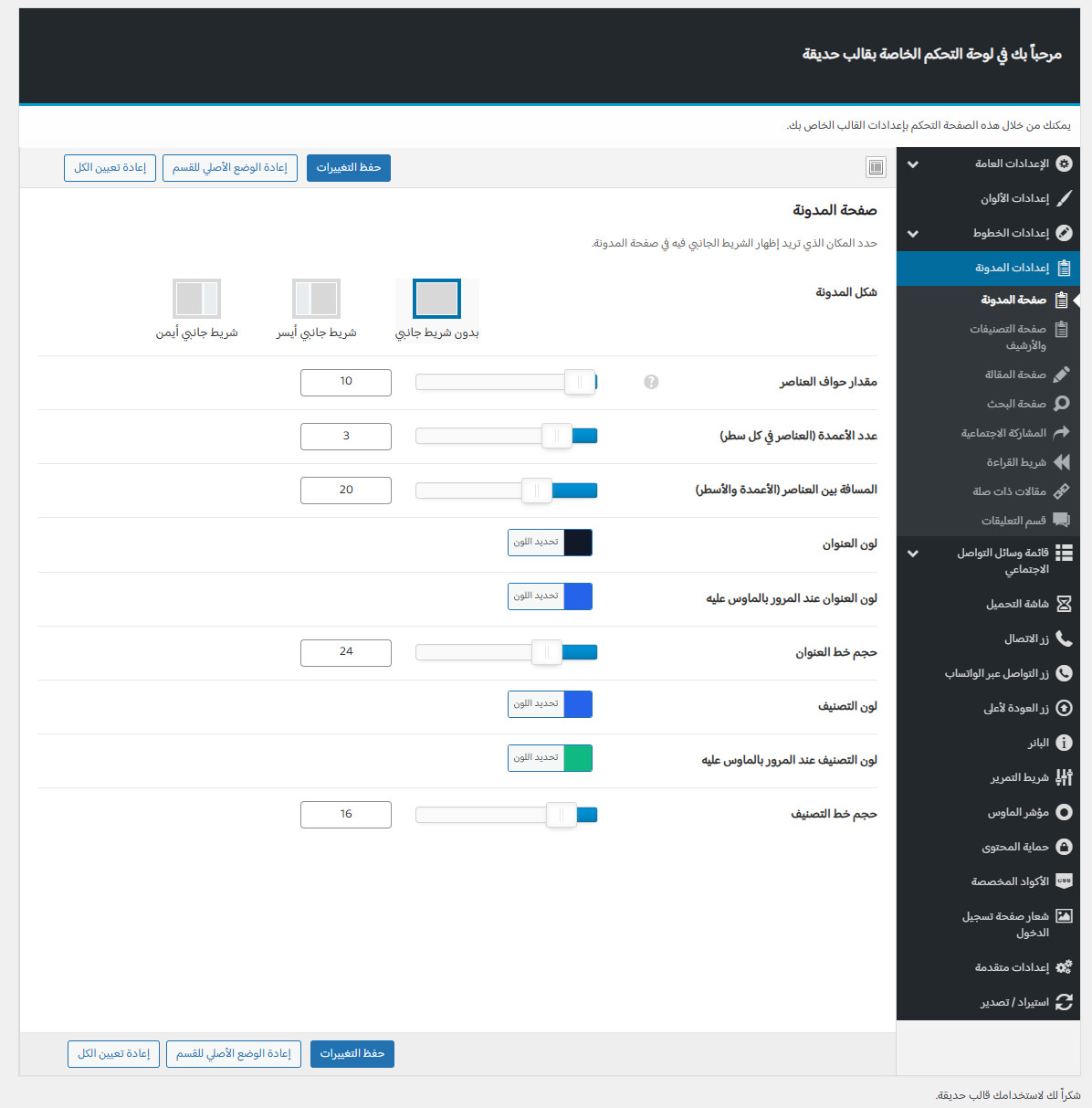Click the refresh icon for استيراد / تصدير
Viewport: 1092px width, 1108px height.
tap(1064, 1002)
